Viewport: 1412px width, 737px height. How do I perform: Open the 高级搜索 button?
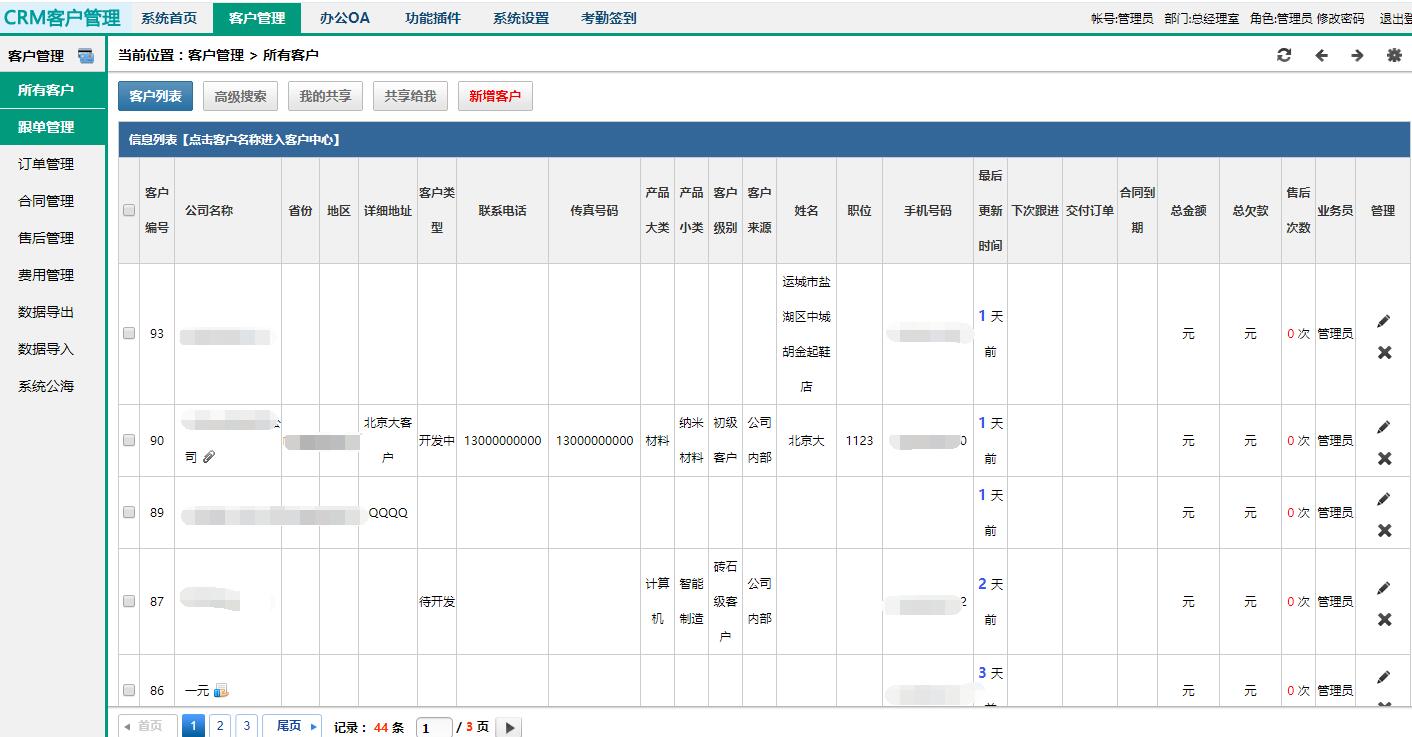[x=240, y=96]
